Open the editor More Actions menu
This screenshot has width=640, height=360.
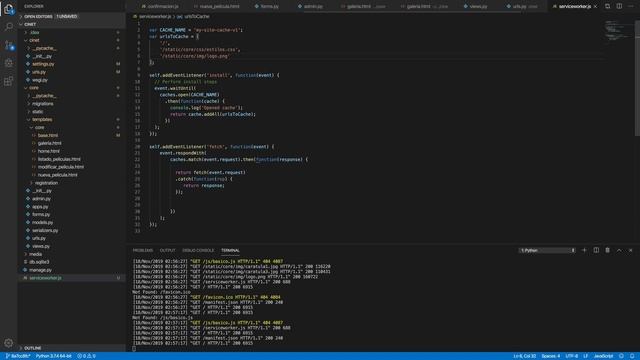click(x=631, y=6)
